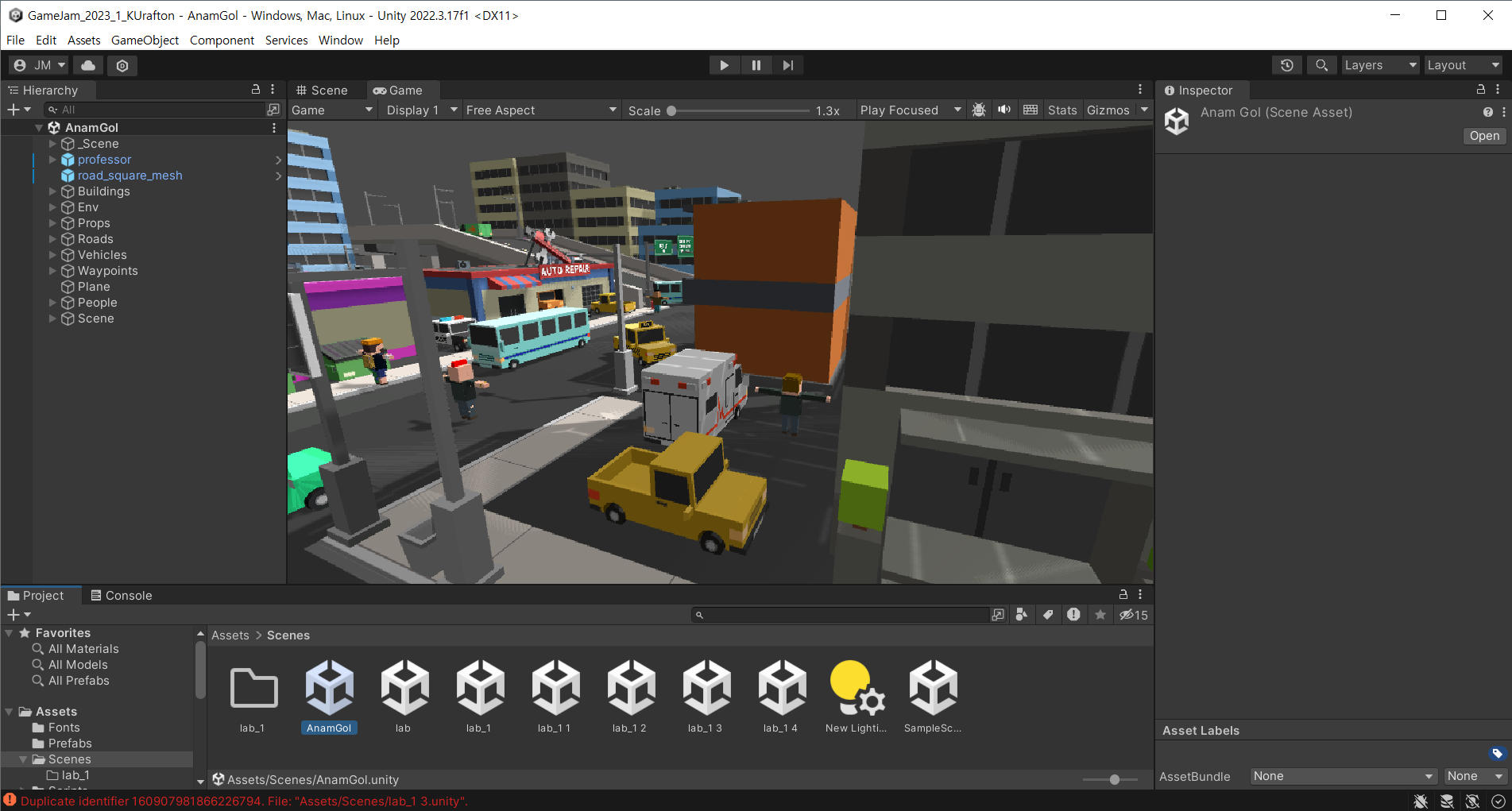
Task: Open the Free Aspect dropdown
Action: click(x=541, y=110)
